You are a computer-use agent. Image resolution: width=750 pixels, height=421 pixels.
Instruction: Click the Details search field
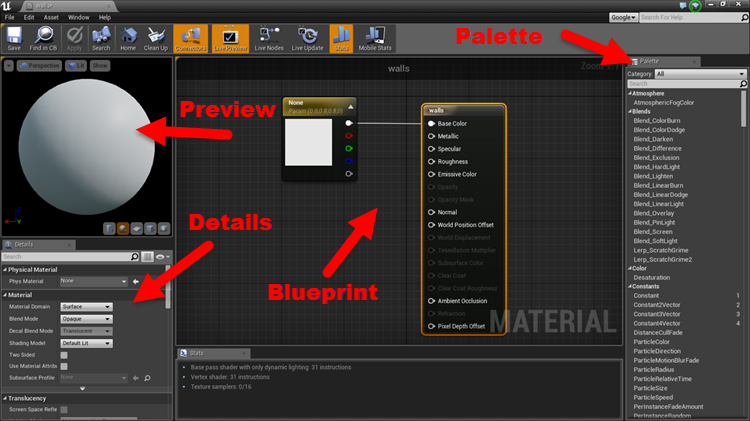point(71,257)
